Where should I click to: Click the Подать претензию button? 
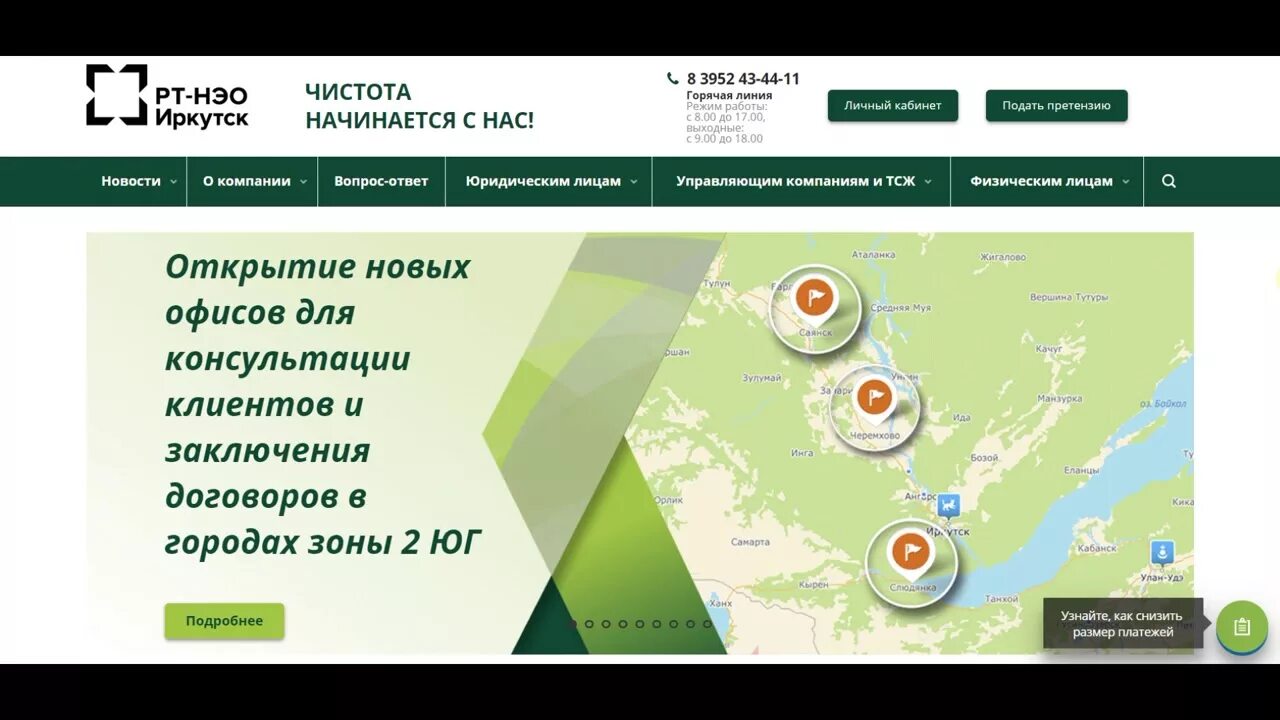(1057, 106)
